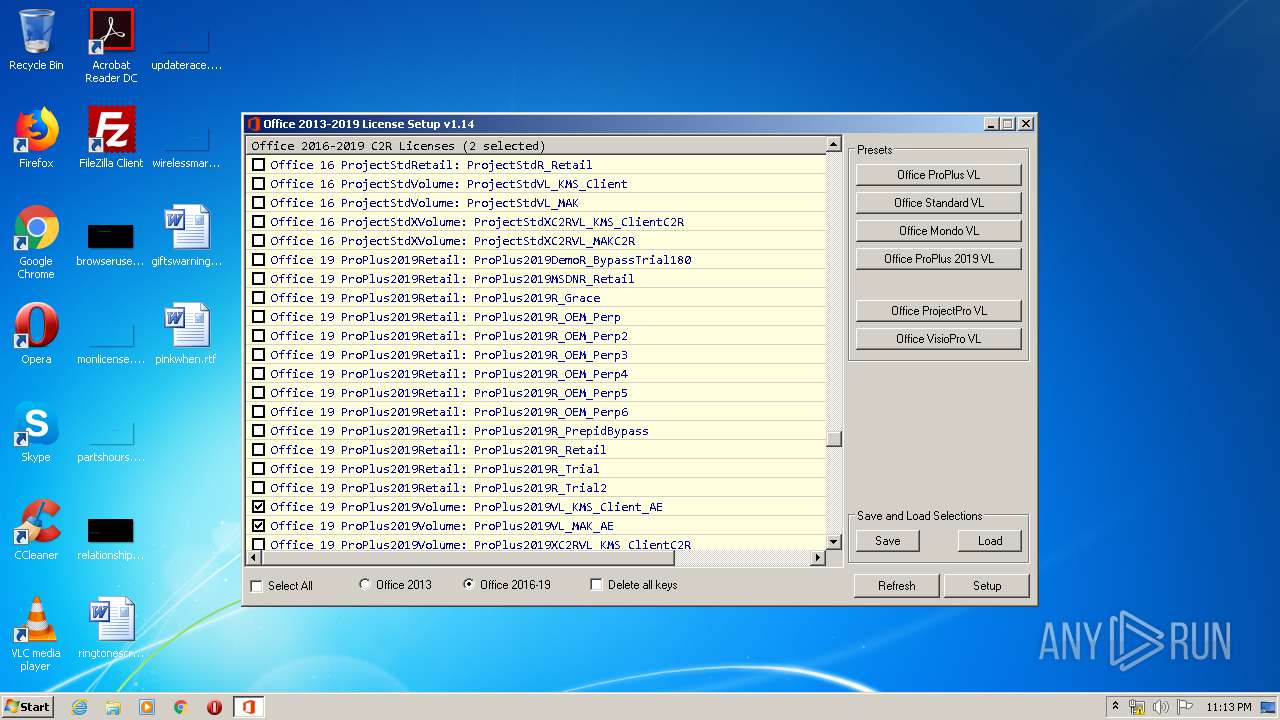This screenshot has width=1280, height=720.
Task: Open Internet Explorer in the taskbar
Action: (x=79, y=707)
